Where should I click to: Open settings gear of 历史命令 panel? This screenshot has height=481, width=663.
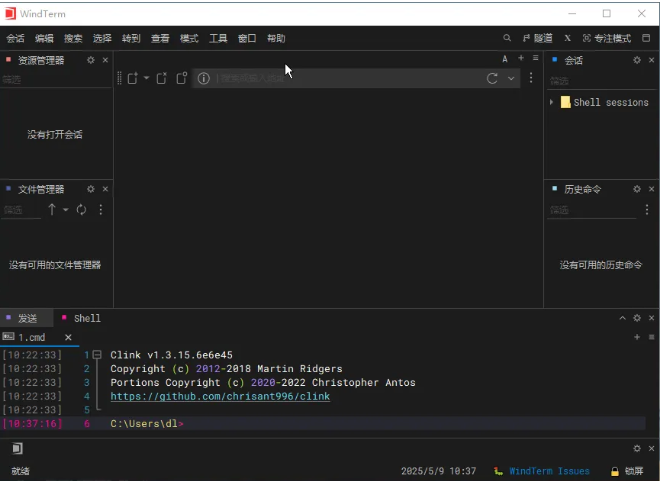[x=637, y=189]
